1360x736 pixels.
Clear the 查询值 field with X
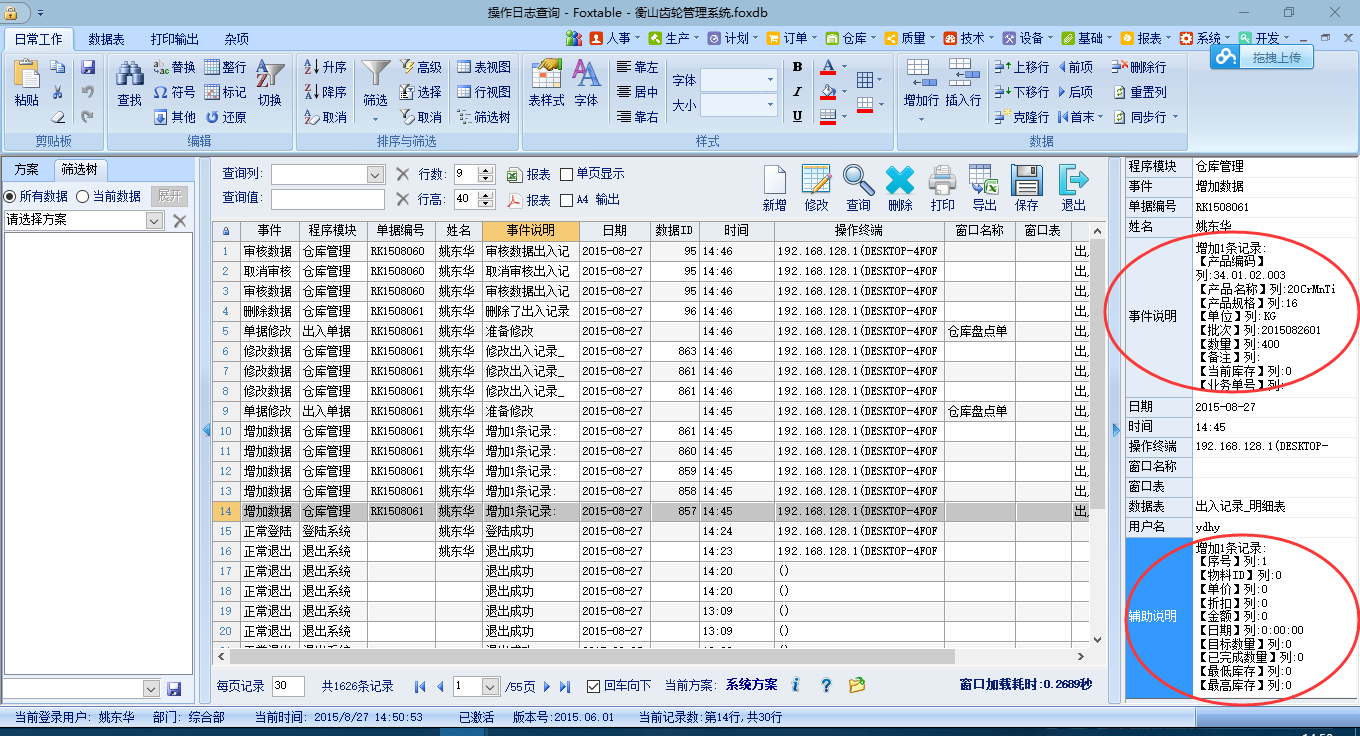pyautogui.click(x=402, y=199)
